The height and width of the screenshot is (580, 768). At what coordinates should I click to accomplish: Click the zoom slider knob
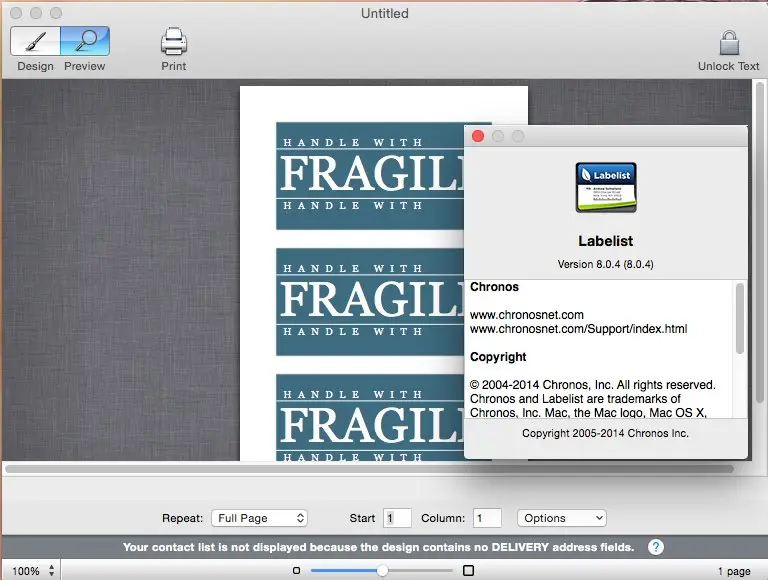(x=383, y=570)
